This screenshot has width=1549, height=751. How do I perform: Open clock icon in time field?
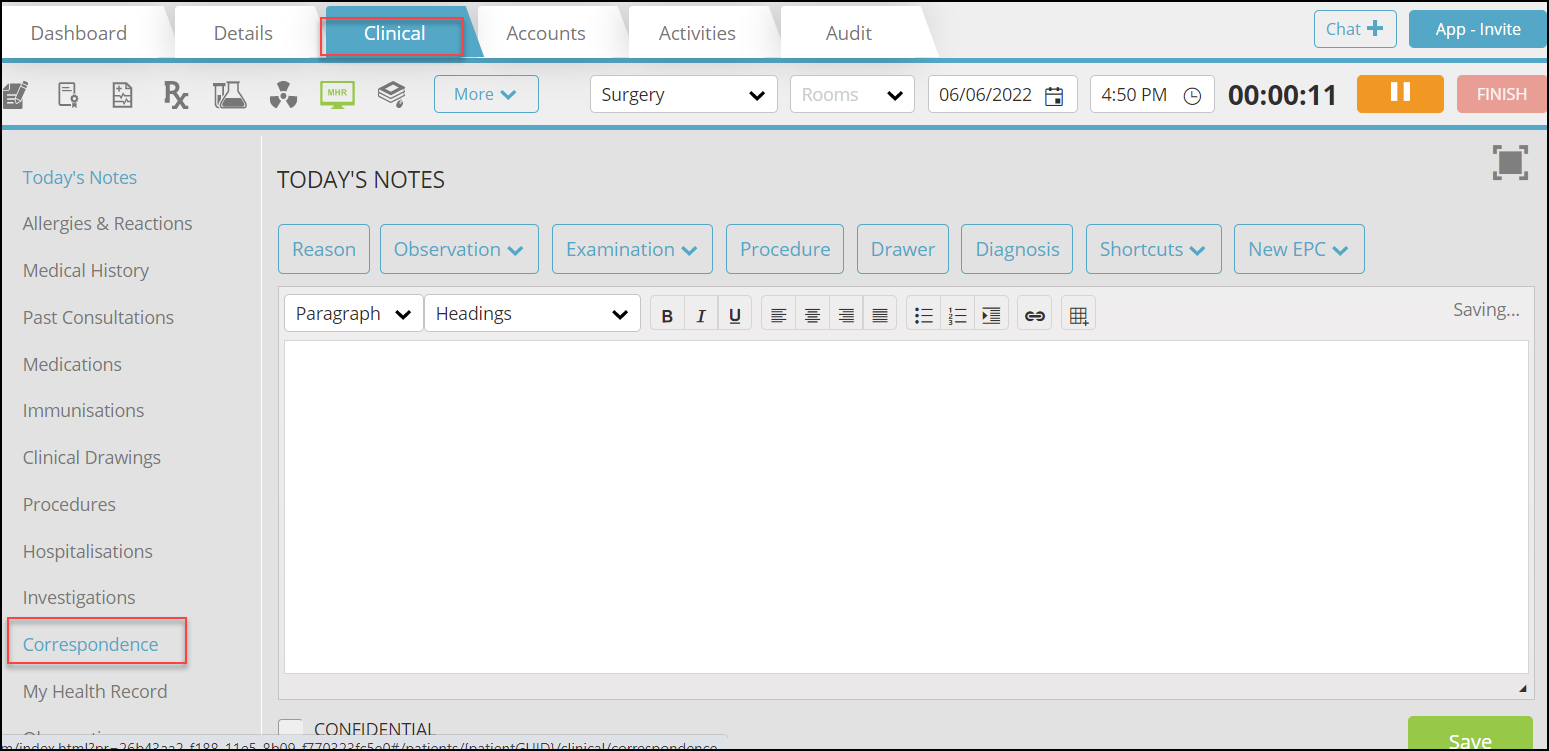(1192, 96)
